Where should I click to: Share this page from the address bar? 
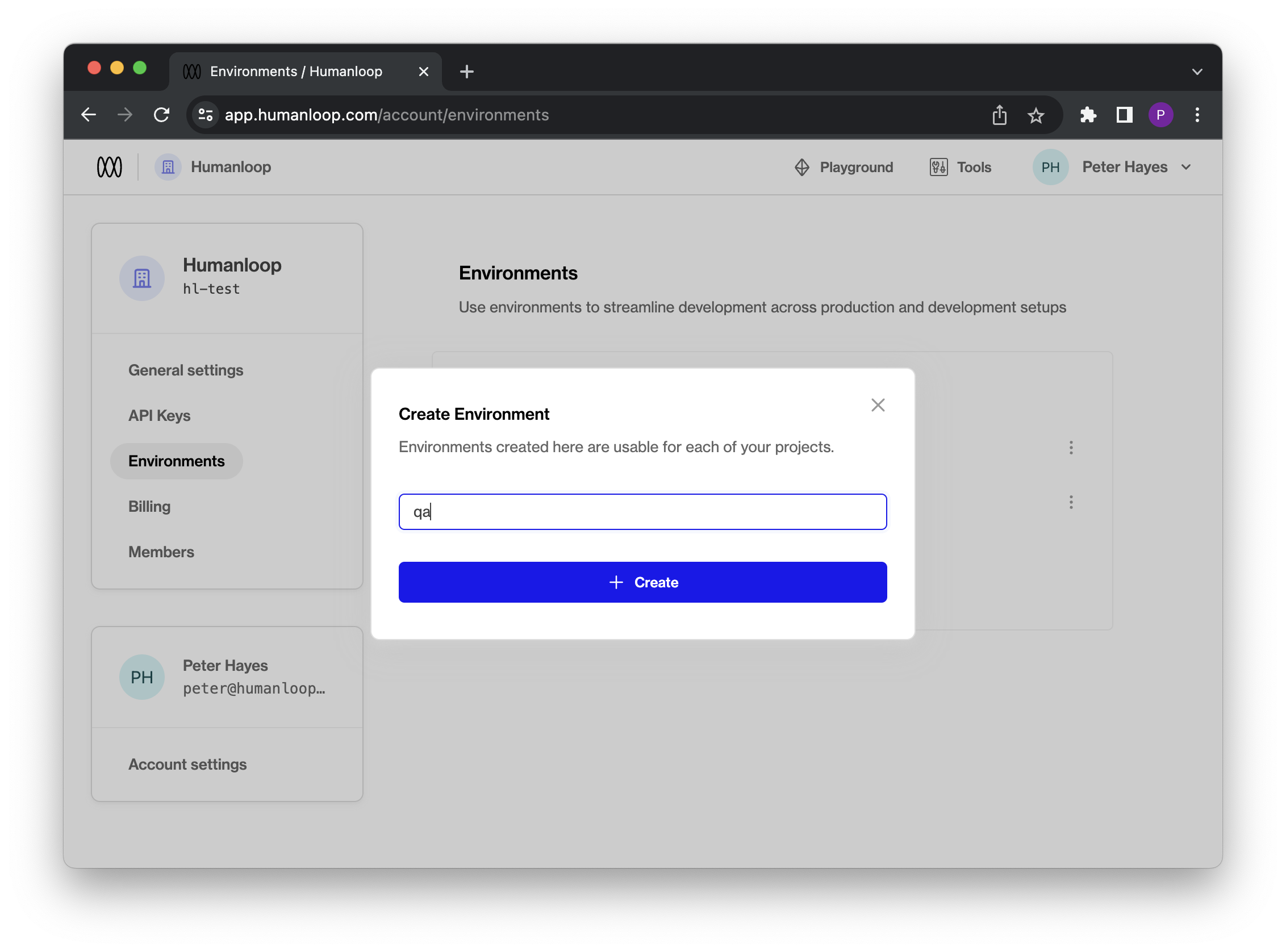tap(1000, 115)
